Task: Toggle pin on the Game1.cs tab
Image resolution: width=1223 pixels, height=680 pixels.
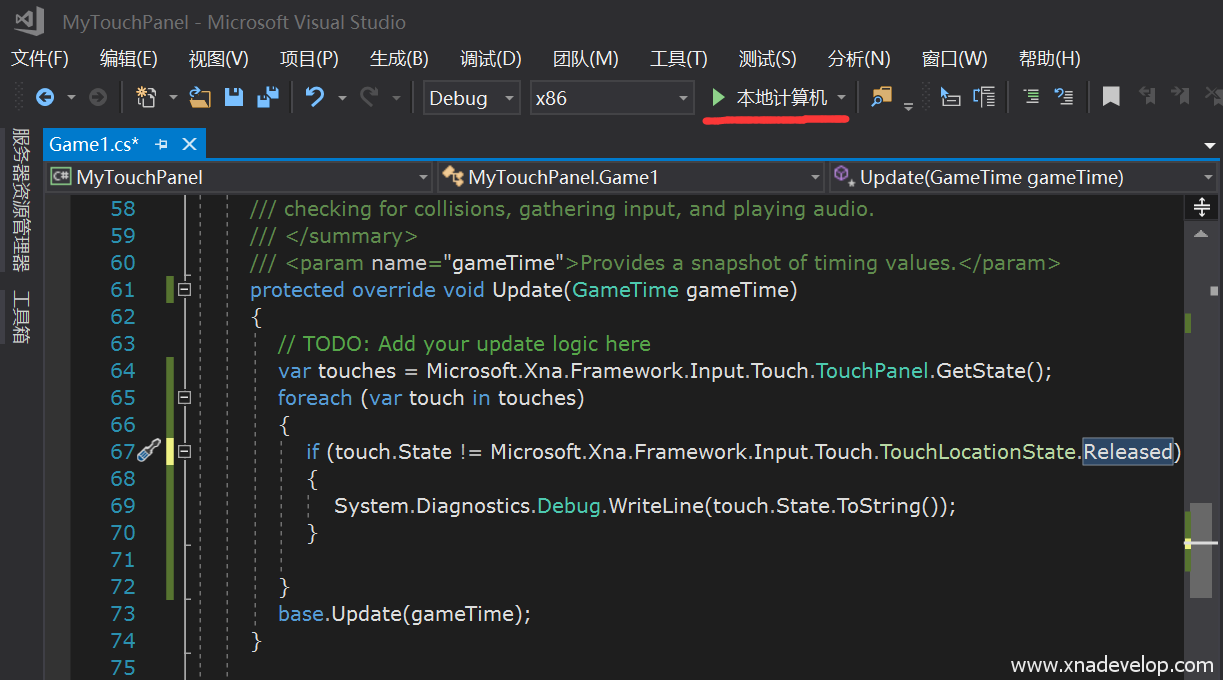Action: click(162, 145)
